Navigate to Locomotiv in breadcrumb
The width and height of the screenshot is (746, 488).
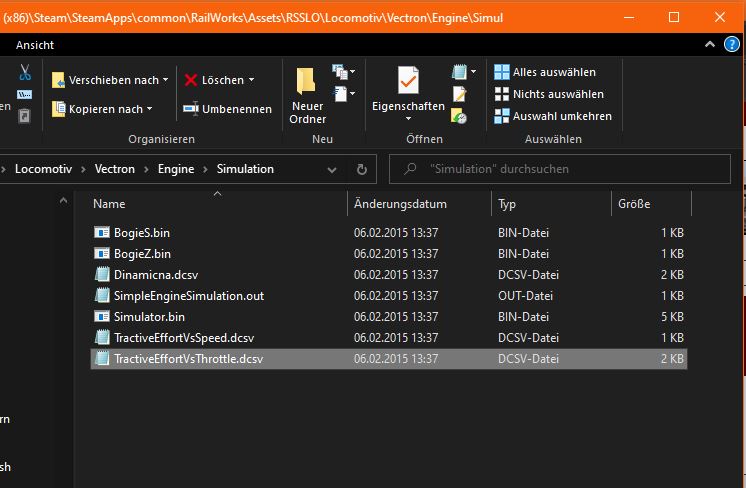43,169
